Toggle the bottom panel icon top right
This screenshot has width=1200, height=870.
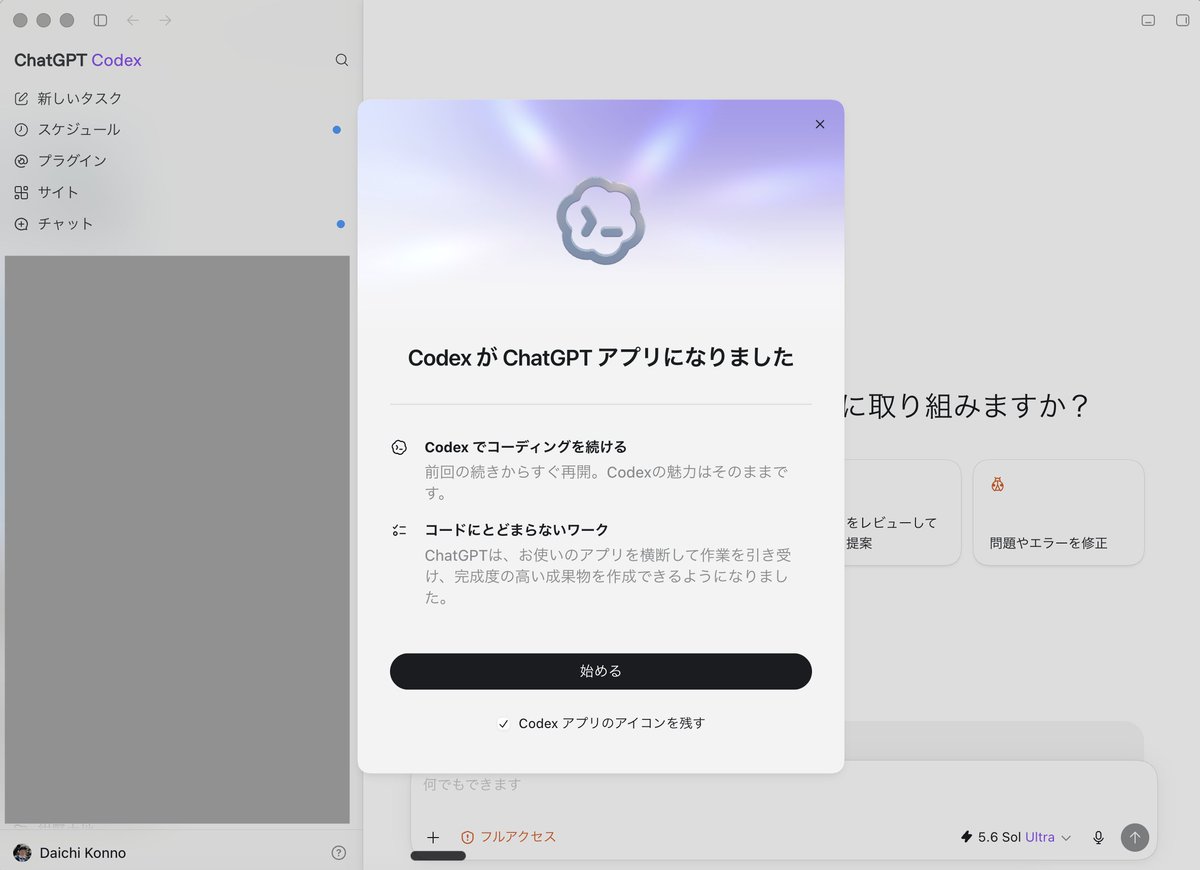[1148, 20]
